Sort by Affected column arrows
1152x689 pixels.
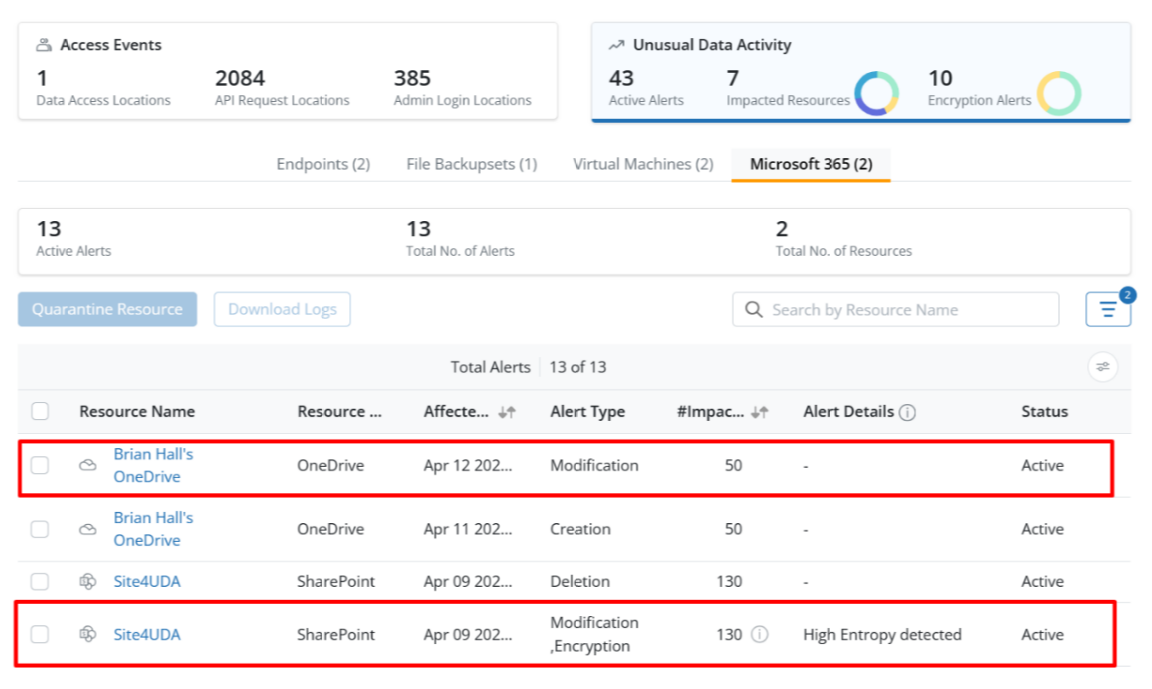[507, 412]
